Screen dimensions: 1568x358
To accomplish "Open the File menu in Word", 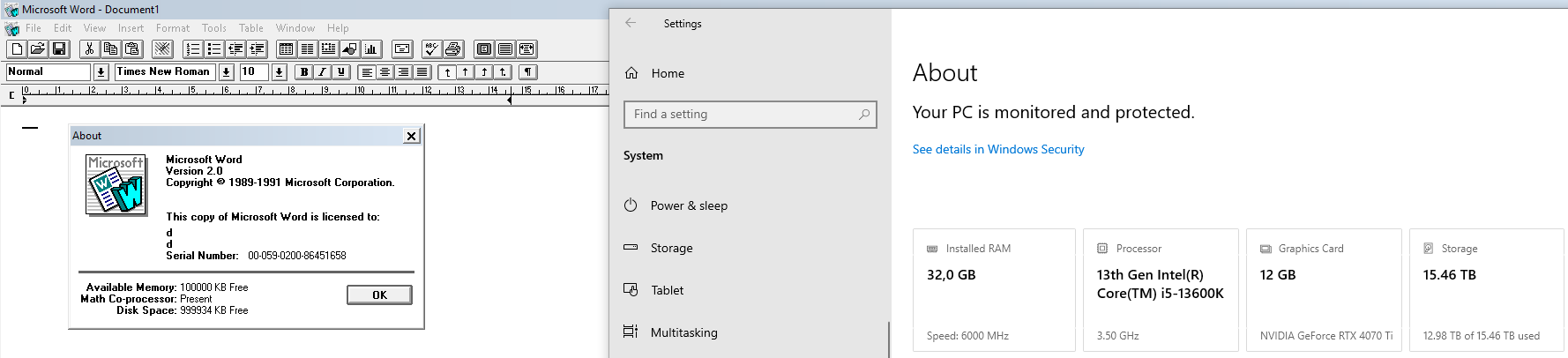I will (34, 28).
